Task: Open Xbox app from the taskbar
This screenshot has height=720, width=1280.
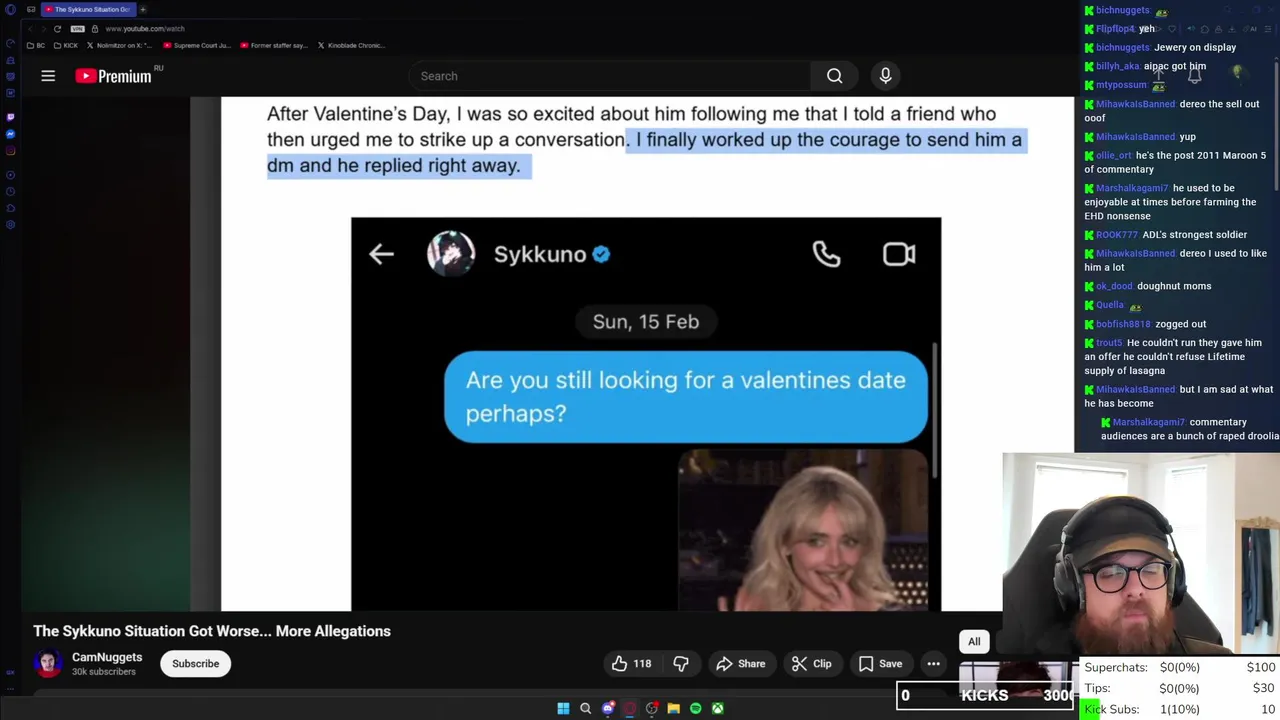Action: [x=718, y=708]
